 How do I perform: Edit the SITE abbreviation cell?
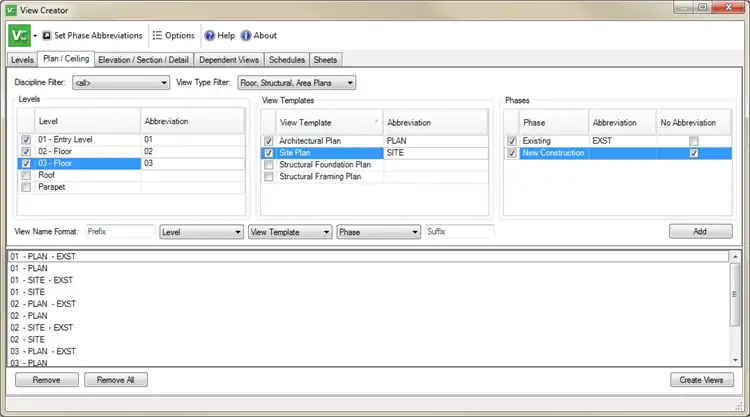pos(435,153)
